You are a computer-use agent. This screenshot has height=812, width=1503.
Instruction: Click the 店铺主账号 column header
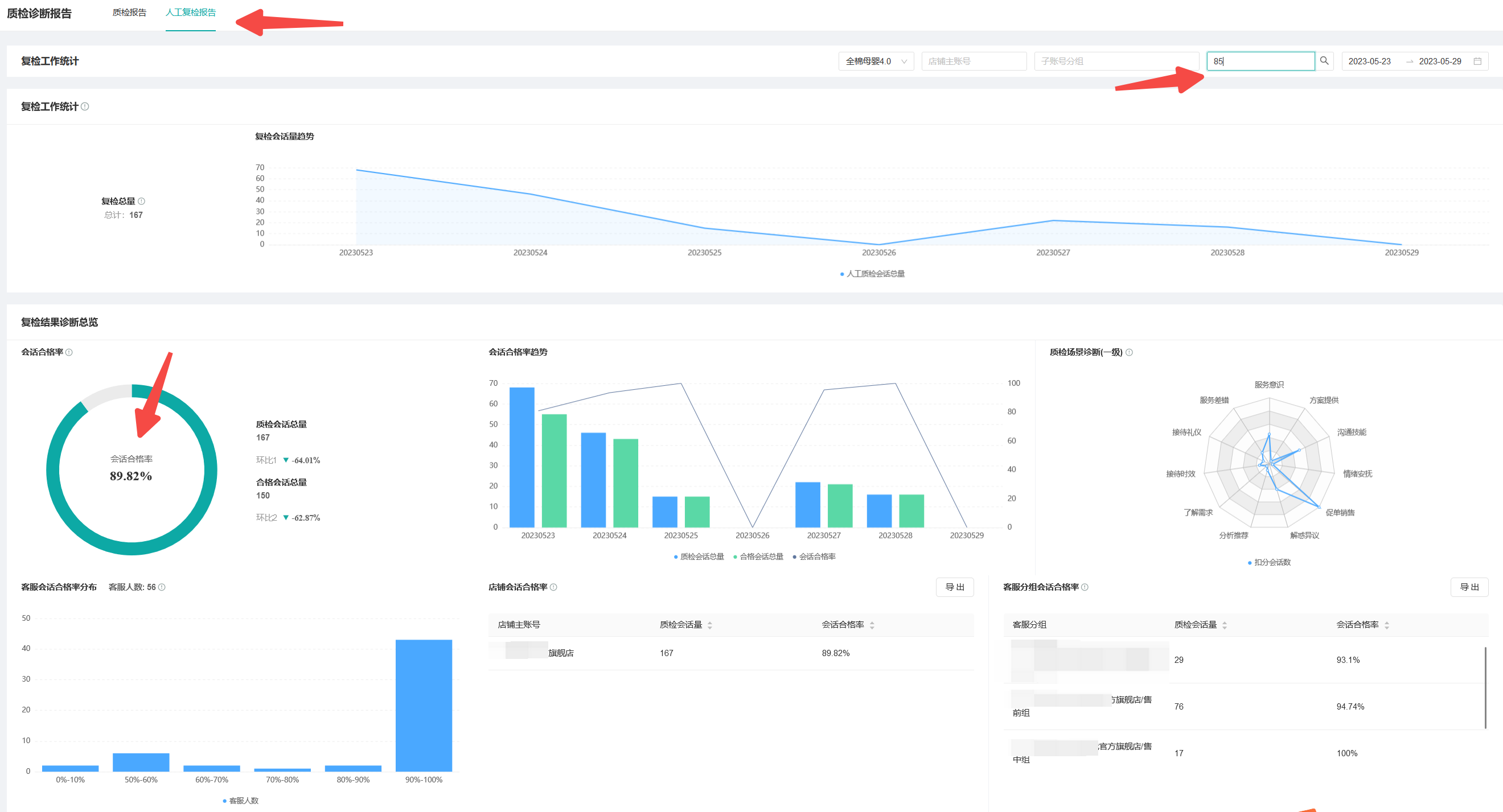click(519, 625)
